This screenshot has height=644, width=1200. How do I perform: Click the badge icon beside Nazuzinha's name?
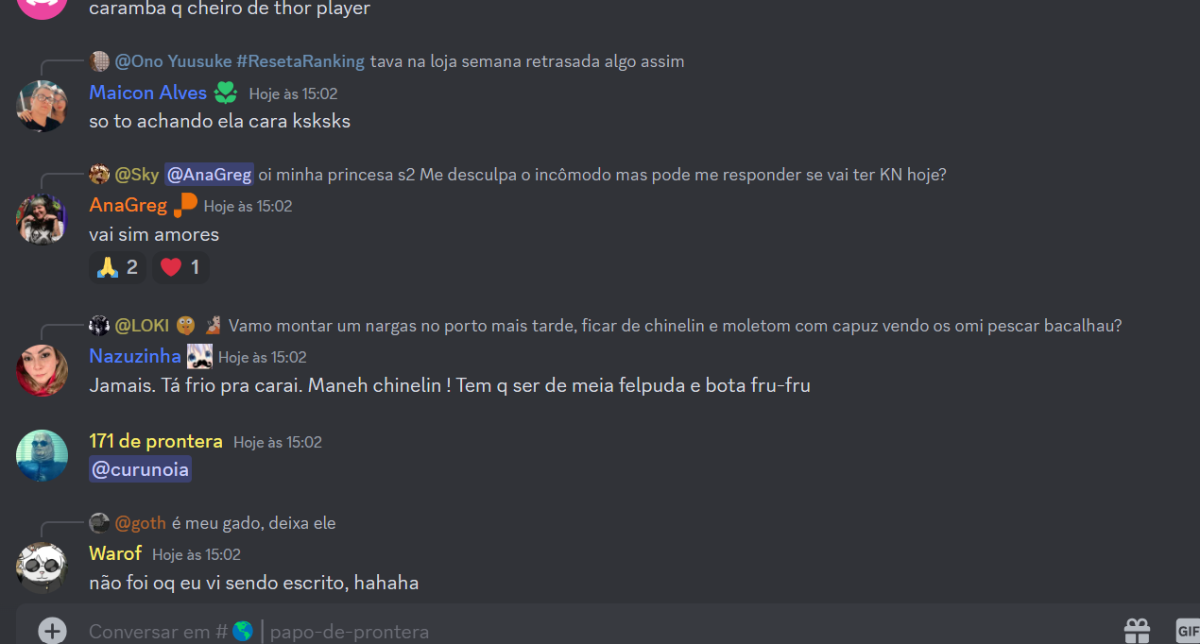click(200, 356)
